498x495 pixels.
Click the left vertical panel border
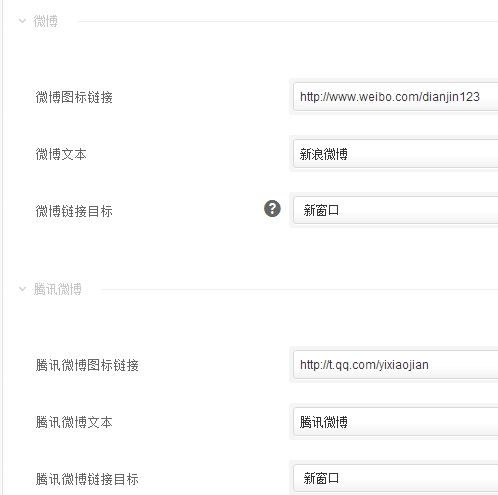[x=3, y=247]
